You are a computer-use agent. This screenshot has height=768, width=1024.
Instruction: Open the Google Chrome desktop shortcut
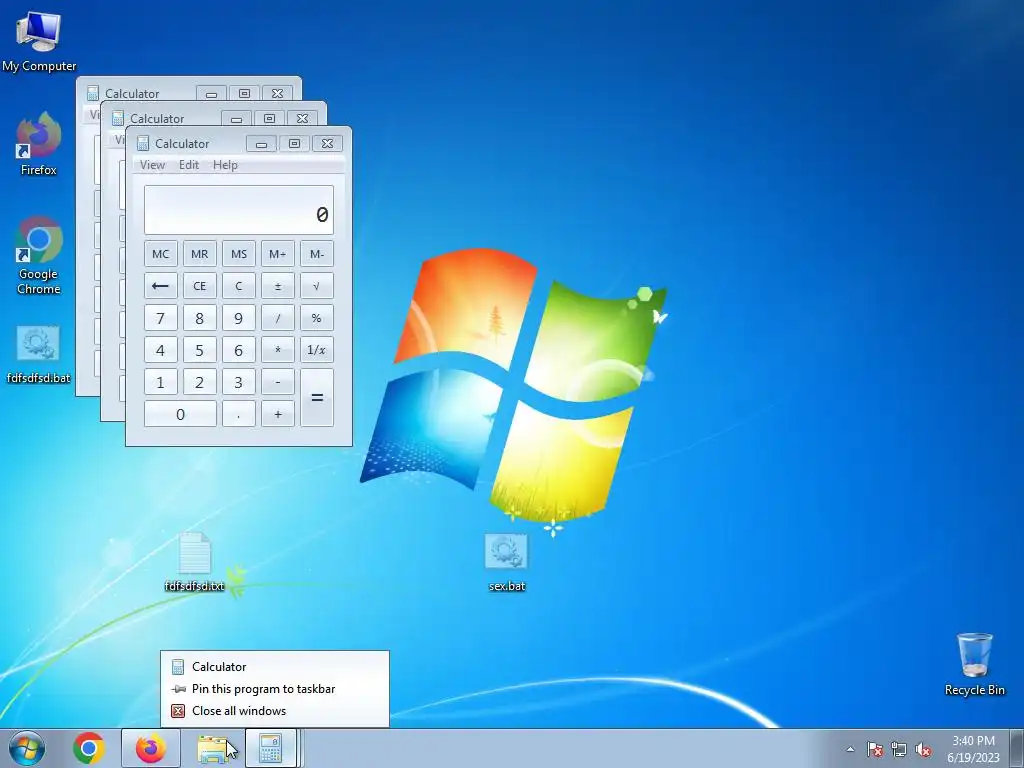point(39,255)
